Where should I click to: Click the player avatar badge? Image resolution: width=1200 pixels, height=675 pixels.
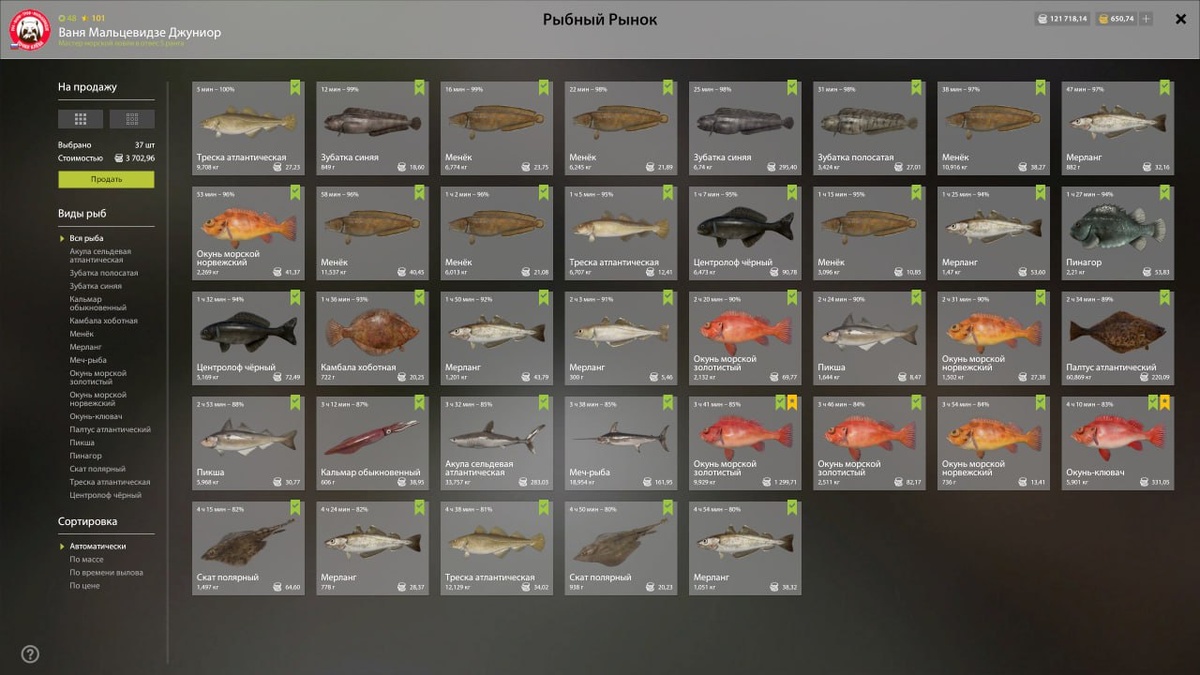click(x=31, y=30)
